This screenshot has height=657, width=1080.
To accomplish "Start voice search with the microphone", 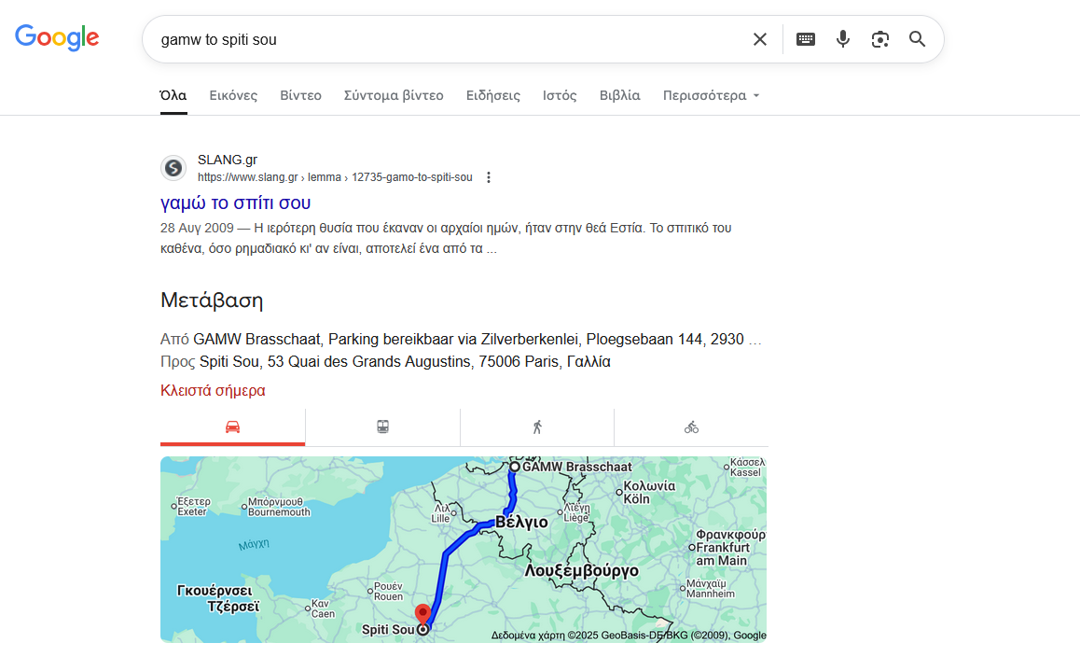I will tap(843, 39).
